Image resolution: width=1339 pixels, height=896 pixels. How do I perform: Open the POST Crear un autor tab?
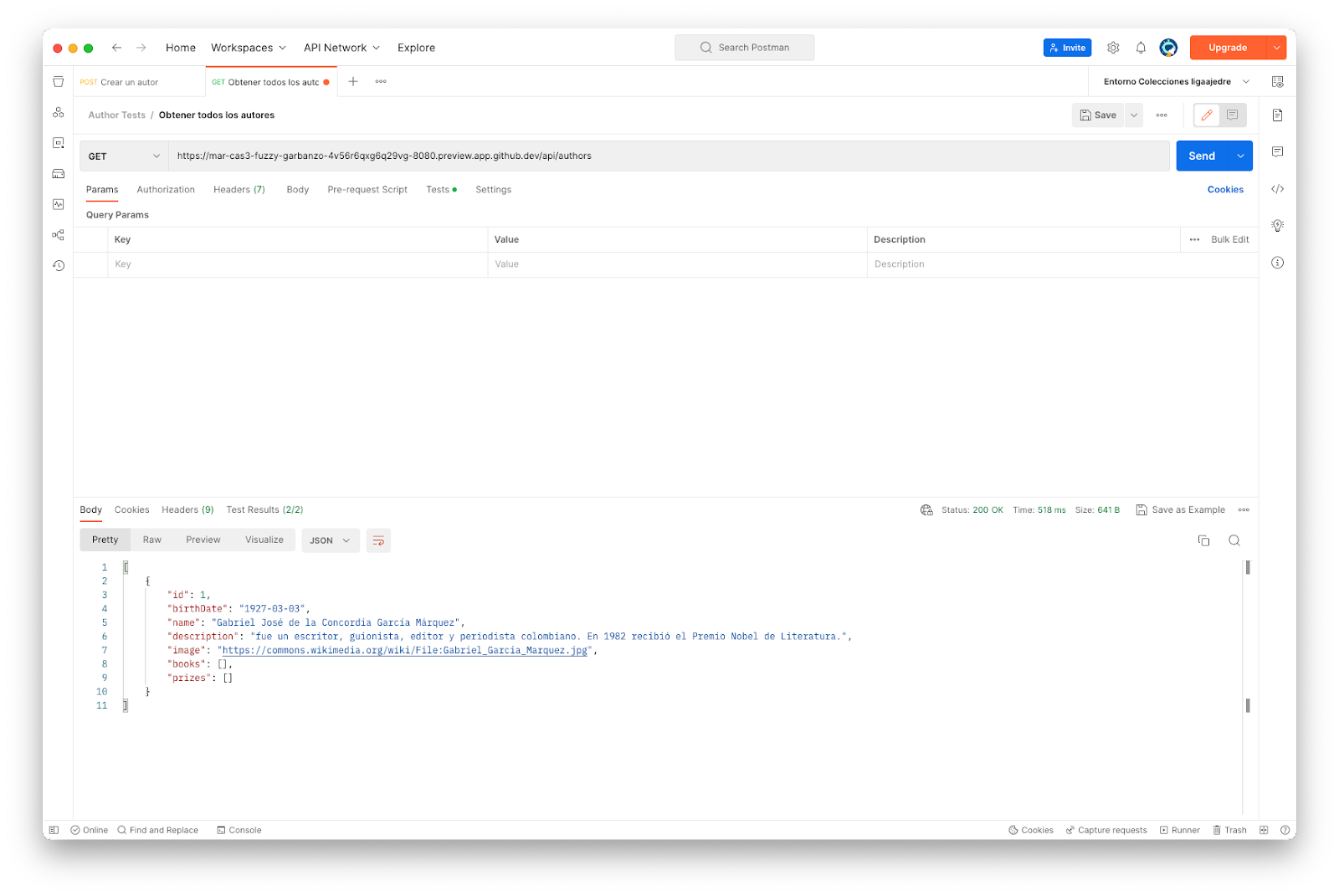(x=139, y=82)
